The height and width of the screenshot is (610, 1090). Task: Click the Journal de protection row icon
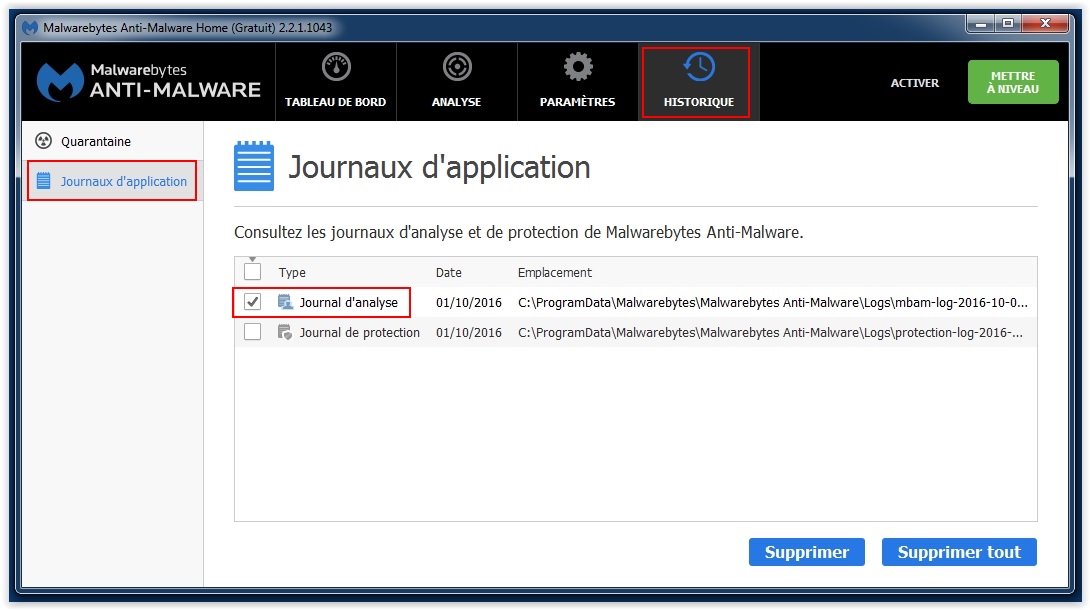pyautogui.click(x=285, y=332)
